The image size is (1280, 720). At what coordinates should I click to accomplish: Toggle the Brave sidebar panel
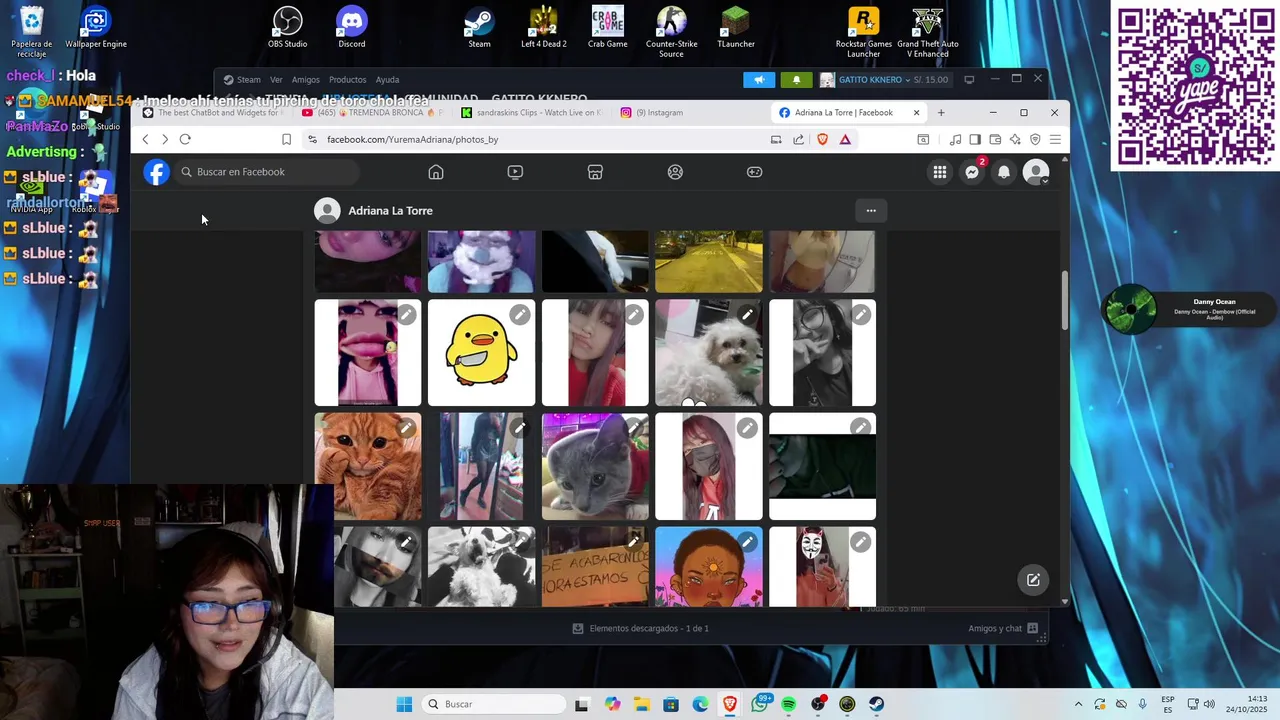975,140
